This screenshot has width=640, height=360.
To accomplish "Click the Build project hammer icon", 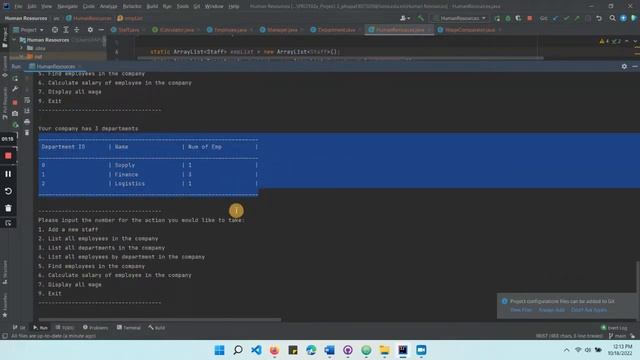I will point(420,18).
